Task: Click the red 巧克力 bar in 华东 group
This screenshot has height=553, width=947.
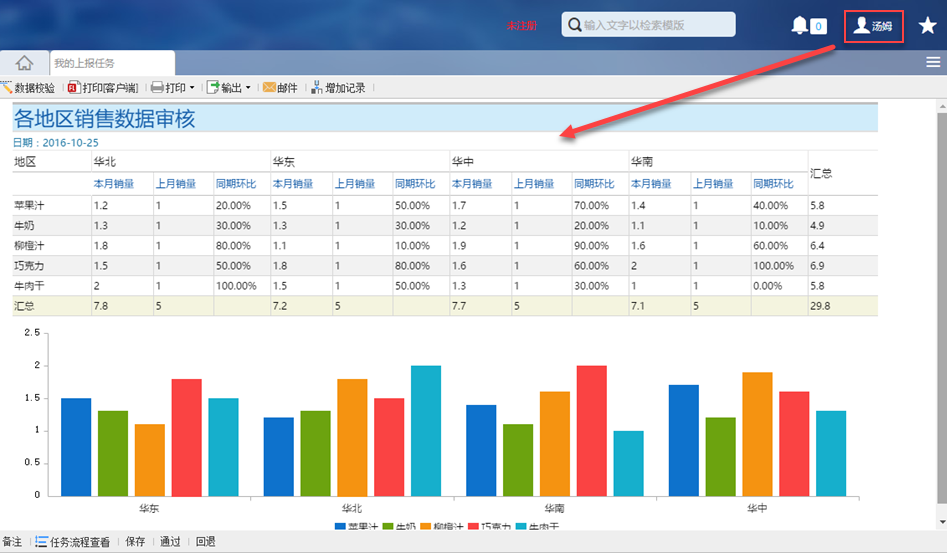Action: pyautogui.click(x=187, y=438)
